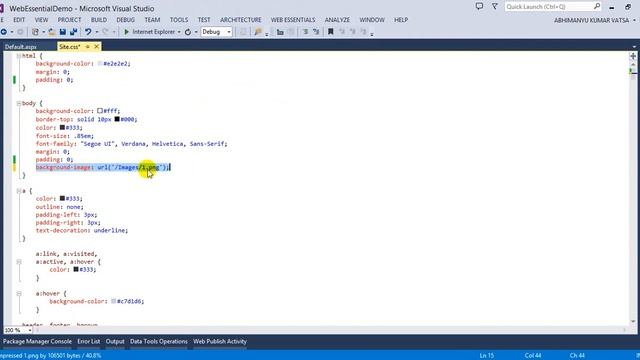Click the #fff color swatch in body rule
Screen dimensions: 640x360
click(100, 111)
